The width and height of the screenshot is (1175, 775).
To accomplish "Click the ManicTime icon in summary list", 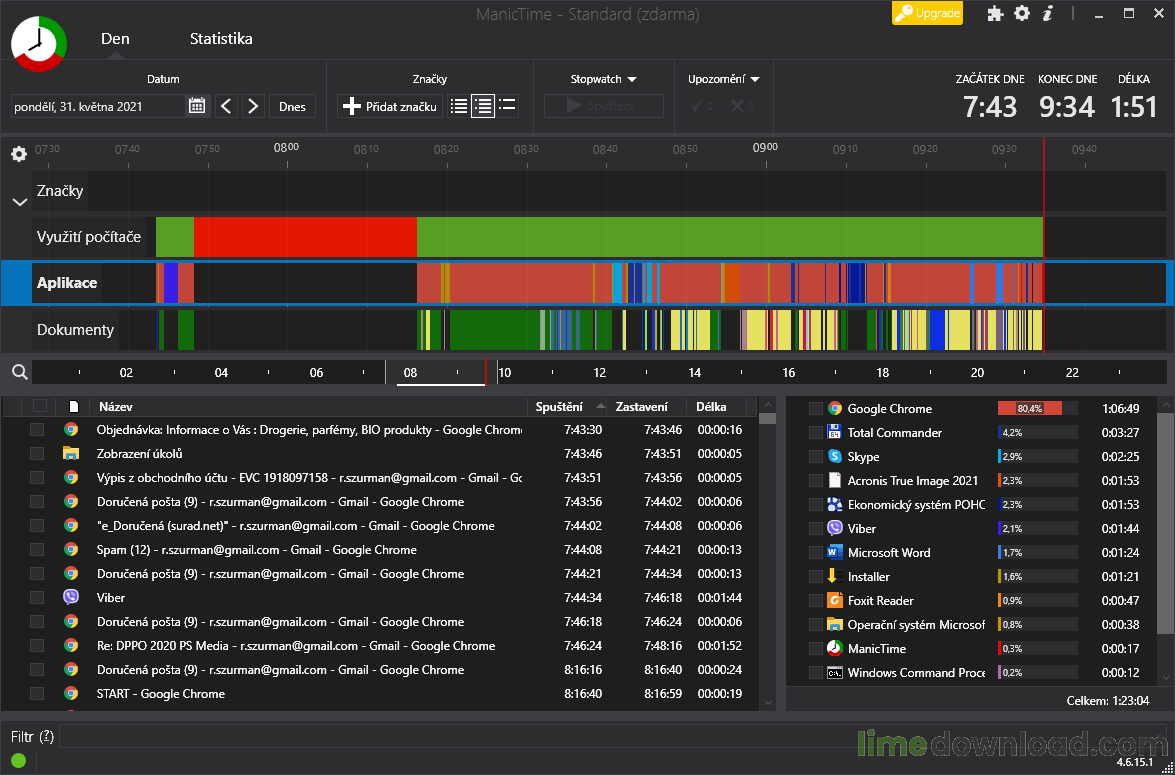I will tap(835, 648).
